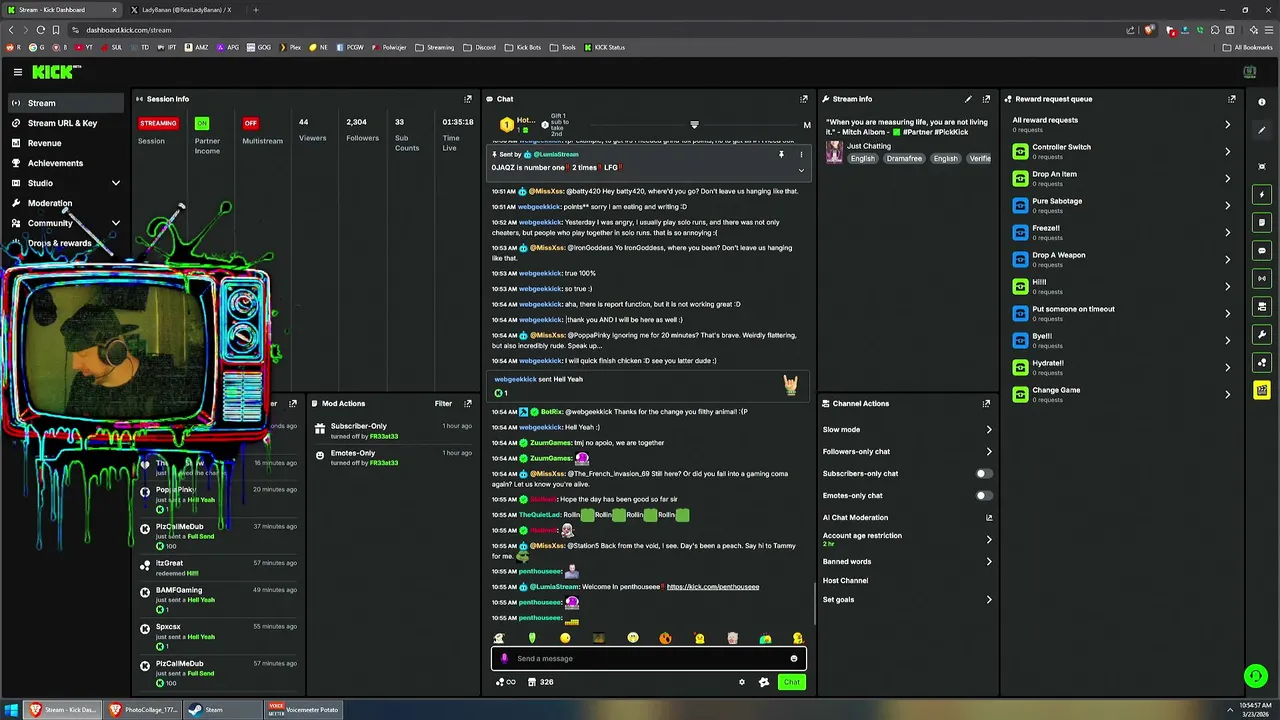Click the Just Chatting category
Image resolution: width=1280 pixels, height=720 pixels.
(x=868, y=146)
